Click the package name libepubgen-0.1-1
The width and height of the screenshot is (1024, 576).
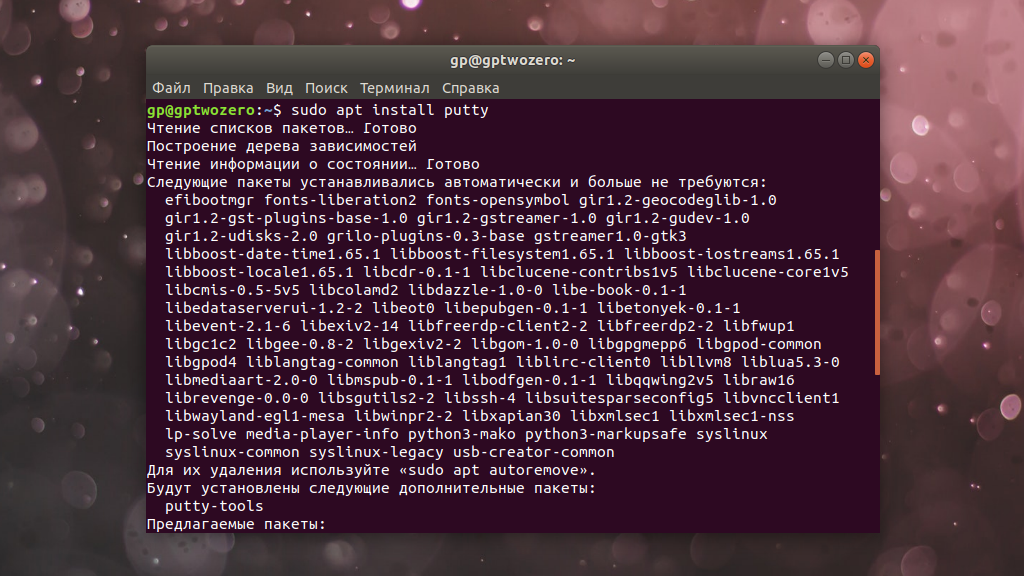pos(516,308)
